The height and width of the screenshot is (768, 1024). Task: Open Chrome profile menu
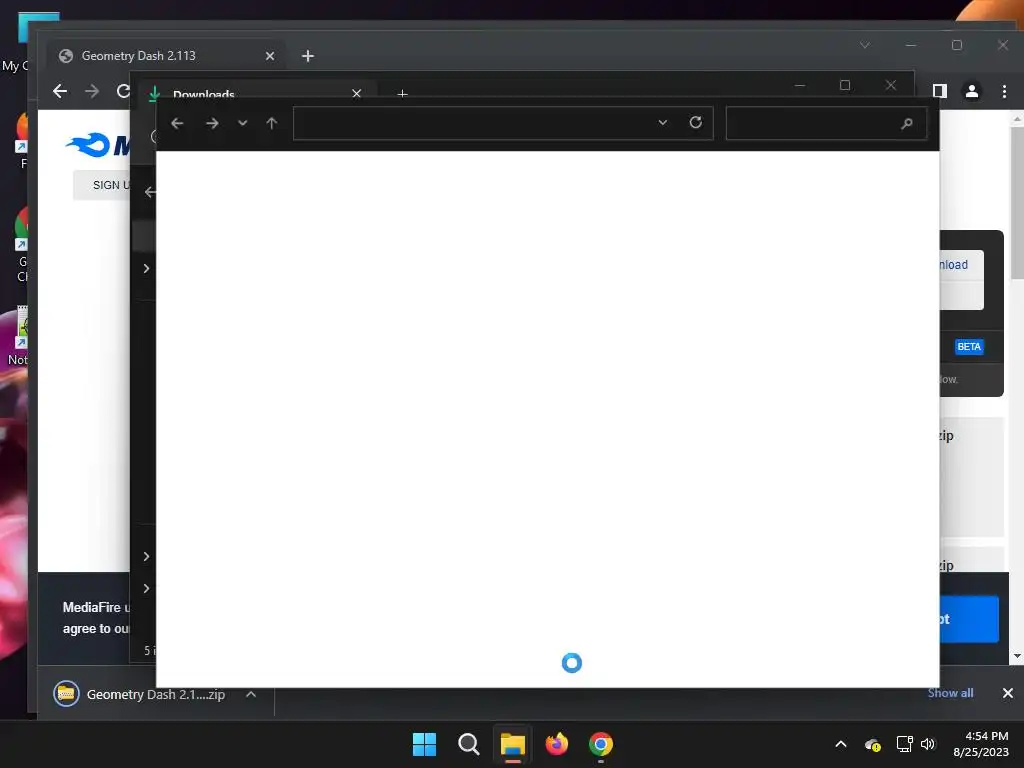[972, 91]
